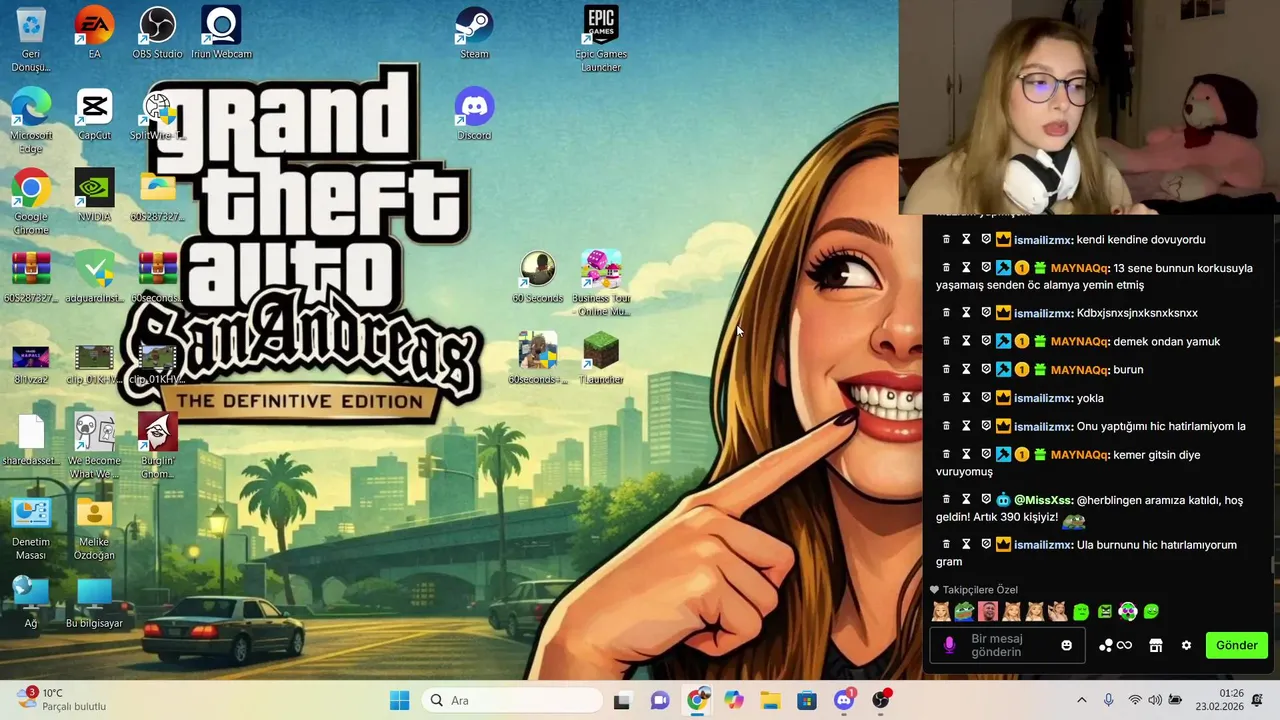
Task: Open the Chrome taskbar icon
Action: 697,700
